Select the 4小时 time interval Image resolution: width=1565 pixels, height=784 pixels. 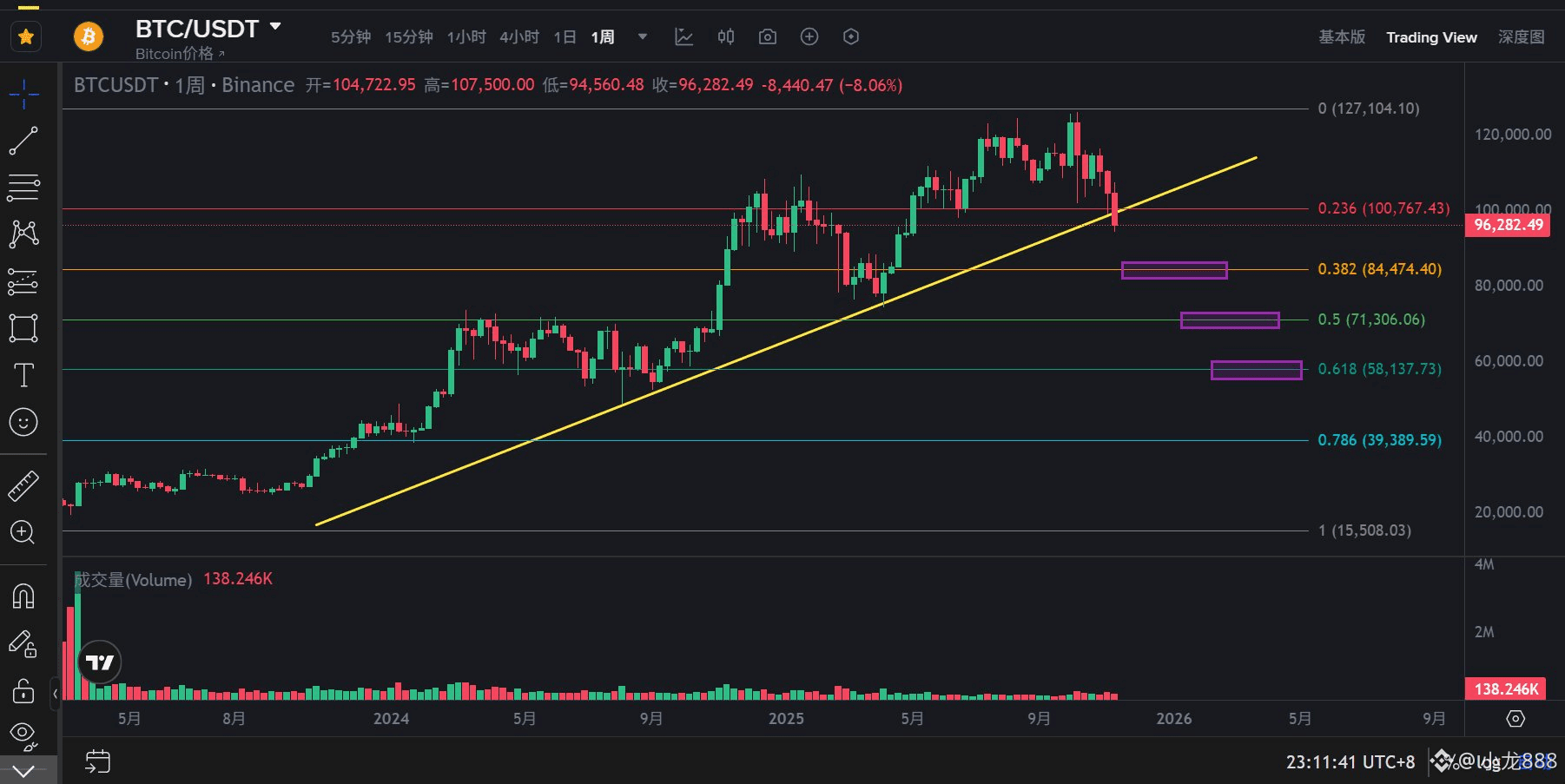point(518,37)
